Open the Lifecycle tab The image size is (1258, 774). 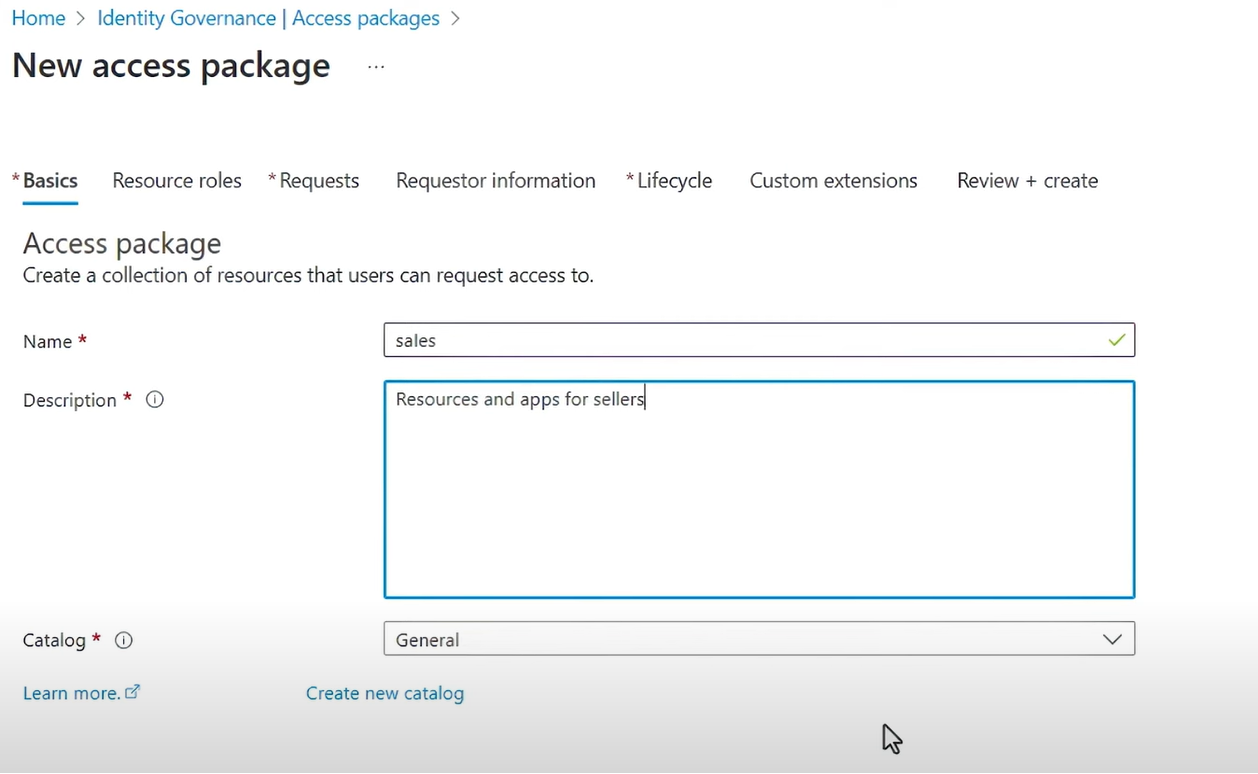[674, 181]
